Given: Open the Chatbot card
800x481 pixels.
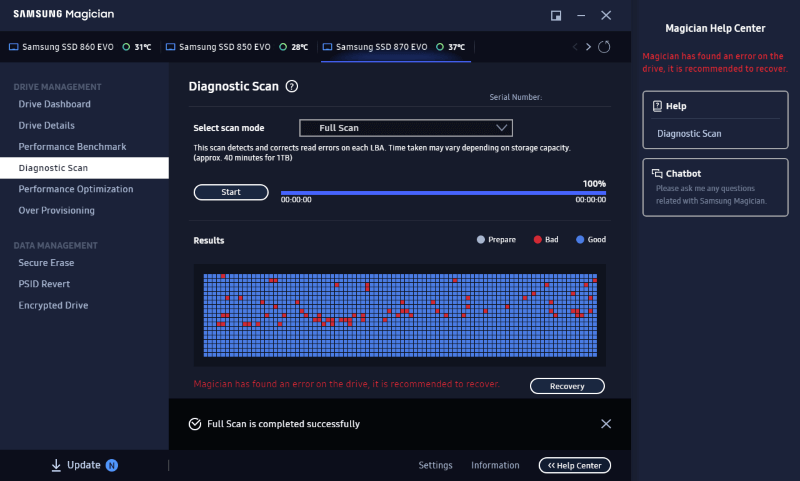Looking at the screenshot, I should tap(715, 187).
